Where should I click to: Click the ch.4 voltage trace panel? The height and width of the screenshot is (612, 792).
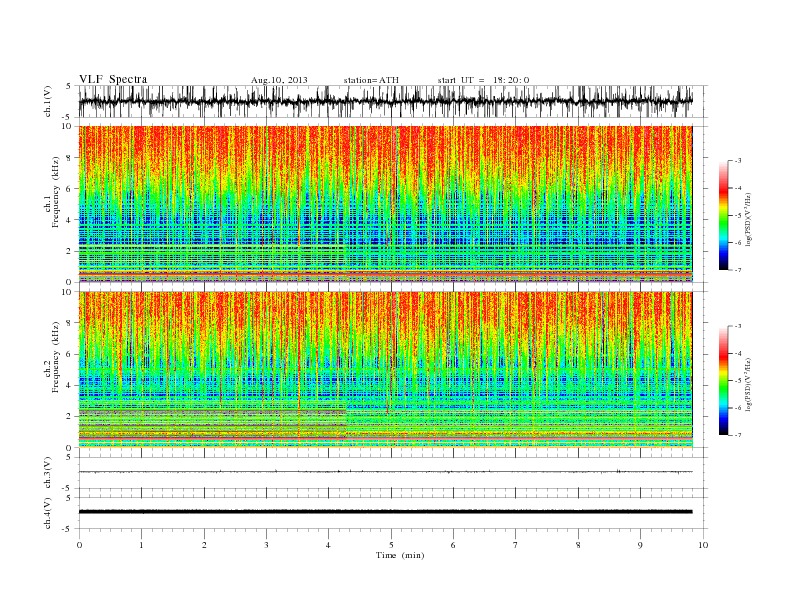[393, 513]
